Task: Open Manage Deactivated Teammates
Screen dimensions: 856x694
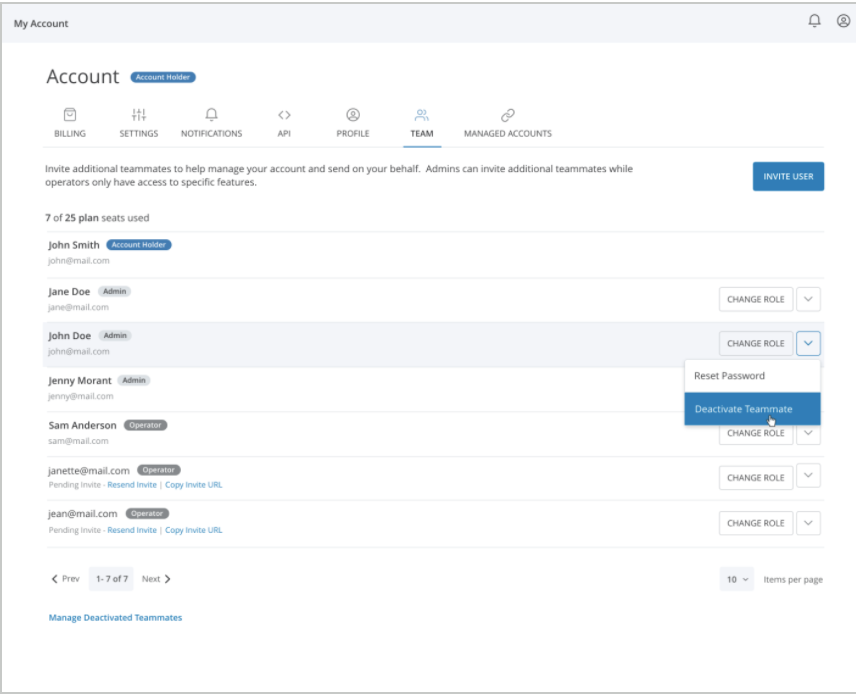Action: pos(114,617)
